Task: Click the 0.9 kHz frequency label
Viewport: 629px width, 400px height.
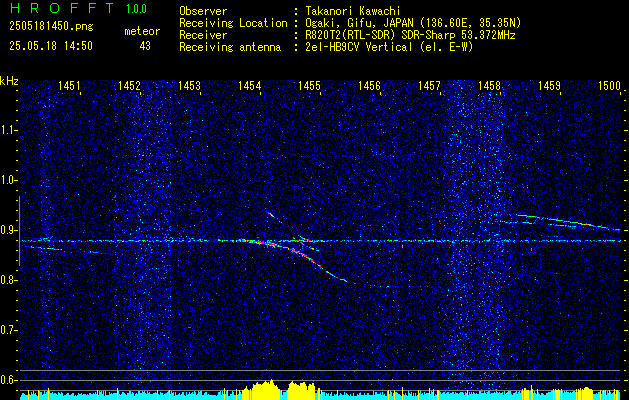Action: (x=7, y=230)
